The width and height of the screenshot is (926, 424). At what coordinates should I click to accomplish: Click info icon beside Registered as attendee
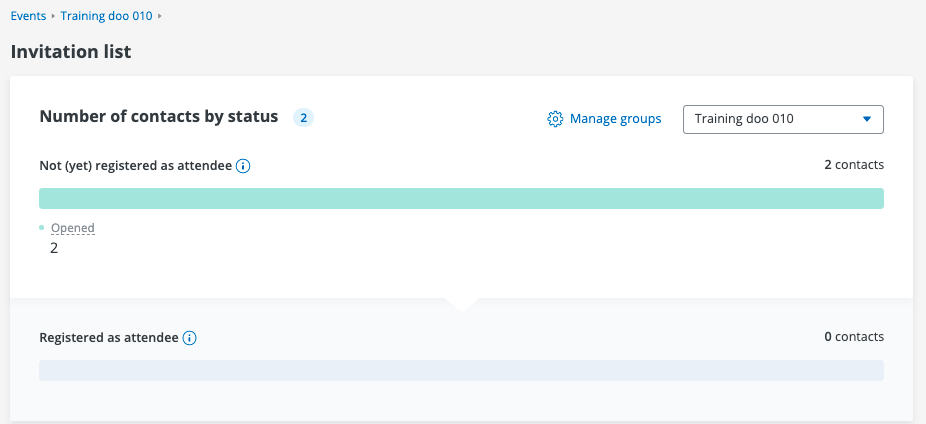coord(190,338)
